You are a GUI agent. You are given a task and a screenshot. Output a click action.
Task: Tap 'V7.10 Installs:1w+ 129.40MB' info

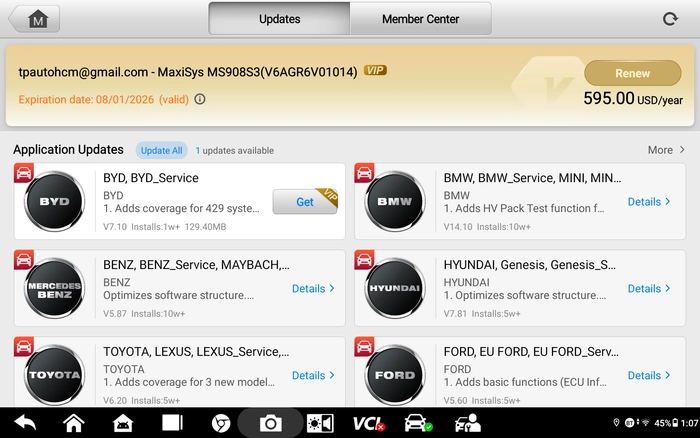click(x=165, y=227)
